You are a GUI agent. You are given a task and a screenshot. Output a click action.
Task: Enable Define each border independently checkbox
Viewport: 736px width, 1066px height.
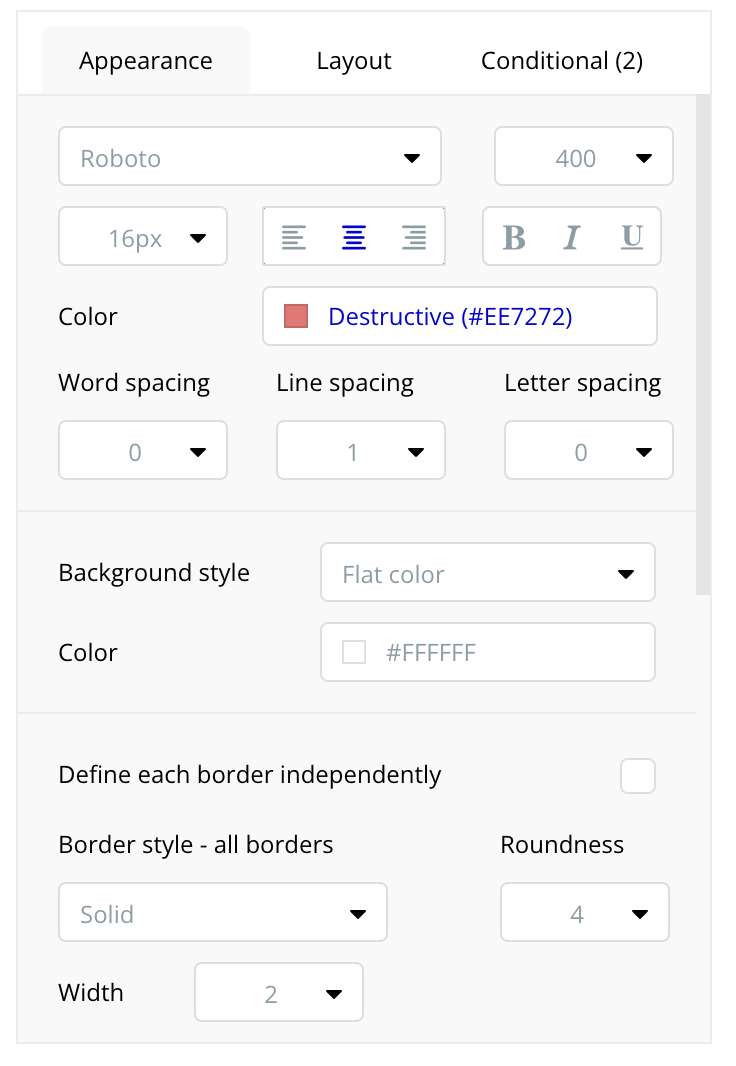pos(637,776)
